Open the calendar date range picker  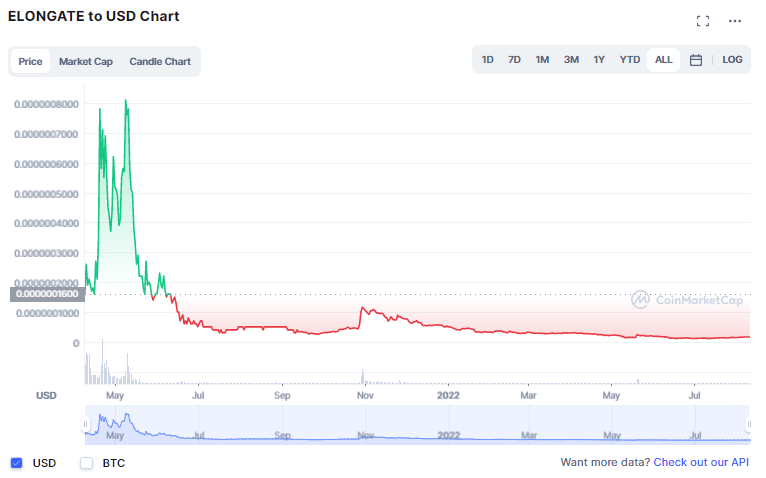(696, 60)
